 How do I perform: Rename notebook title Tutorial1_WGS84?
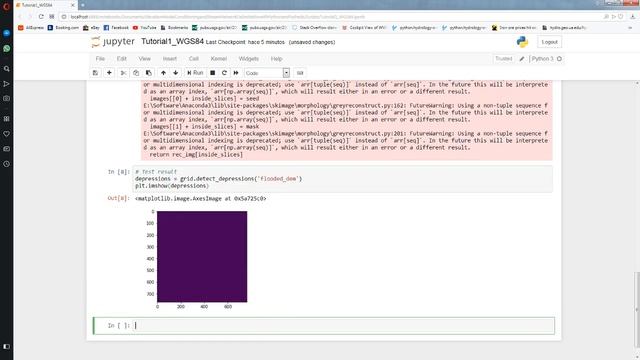(x=172, y=42)
